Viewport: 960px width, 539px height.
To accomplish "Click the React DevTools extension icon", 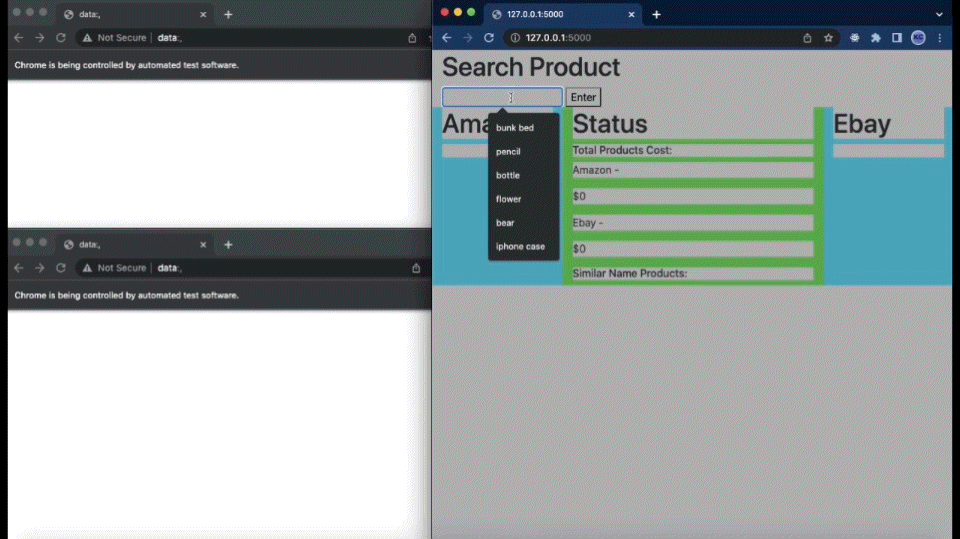I will pyautogui.click(x=855, y=38).
